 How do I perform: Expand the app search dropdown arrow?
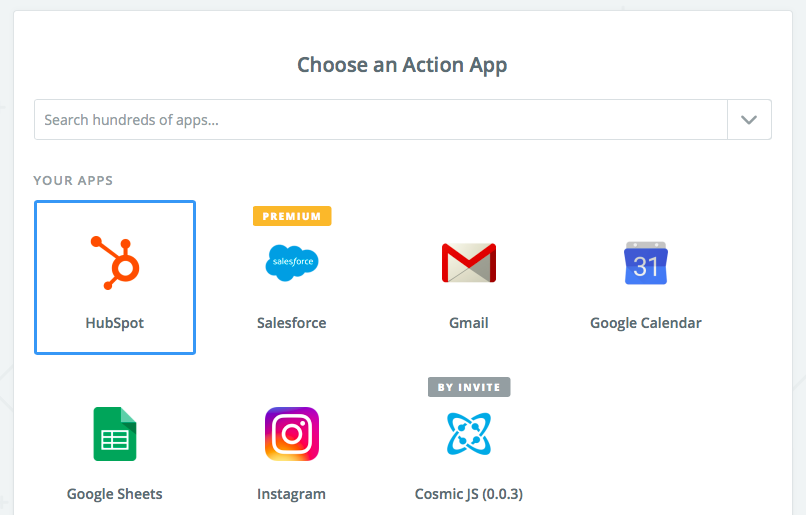(749, 120)
